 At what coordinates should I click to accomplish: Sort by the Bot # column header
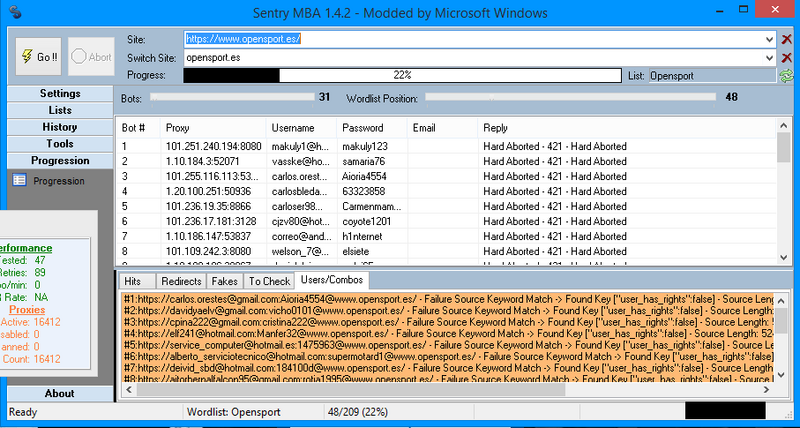pyautogui.click(x=138, y=128)
